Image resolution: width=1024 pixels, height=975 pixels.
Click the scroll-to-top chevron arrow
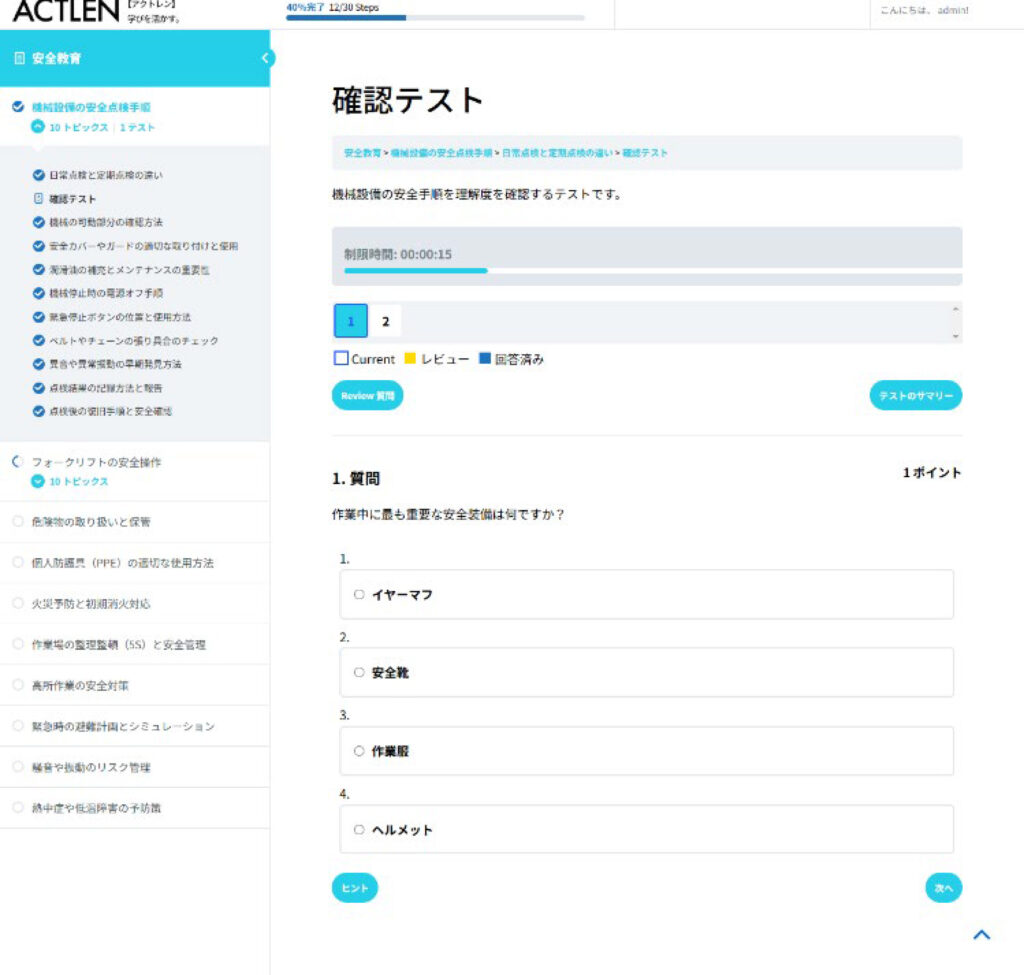coord(982,935)
